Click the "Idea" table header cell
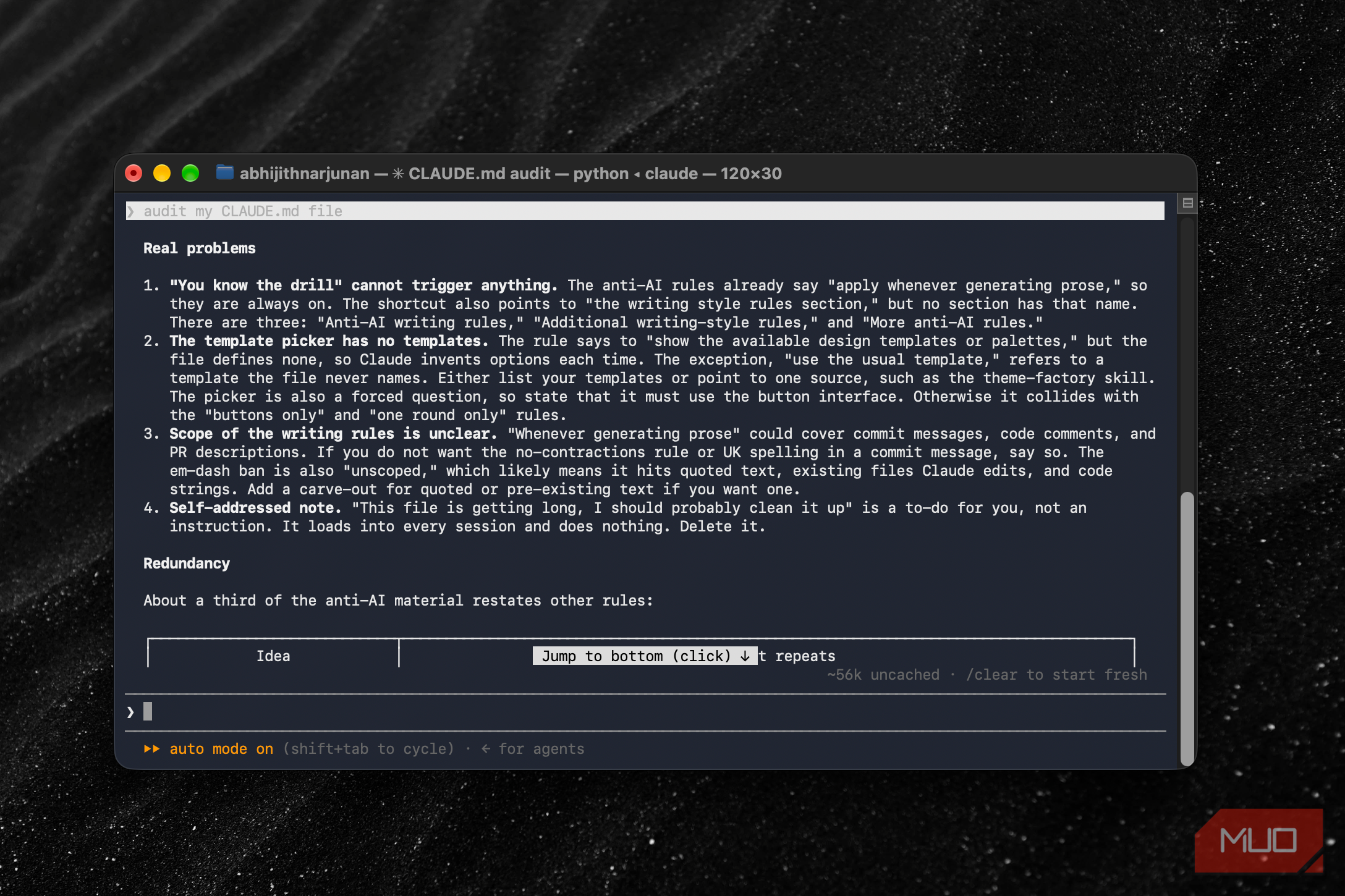This screenshot has height=896, width=1345. (x=273, y=656)
